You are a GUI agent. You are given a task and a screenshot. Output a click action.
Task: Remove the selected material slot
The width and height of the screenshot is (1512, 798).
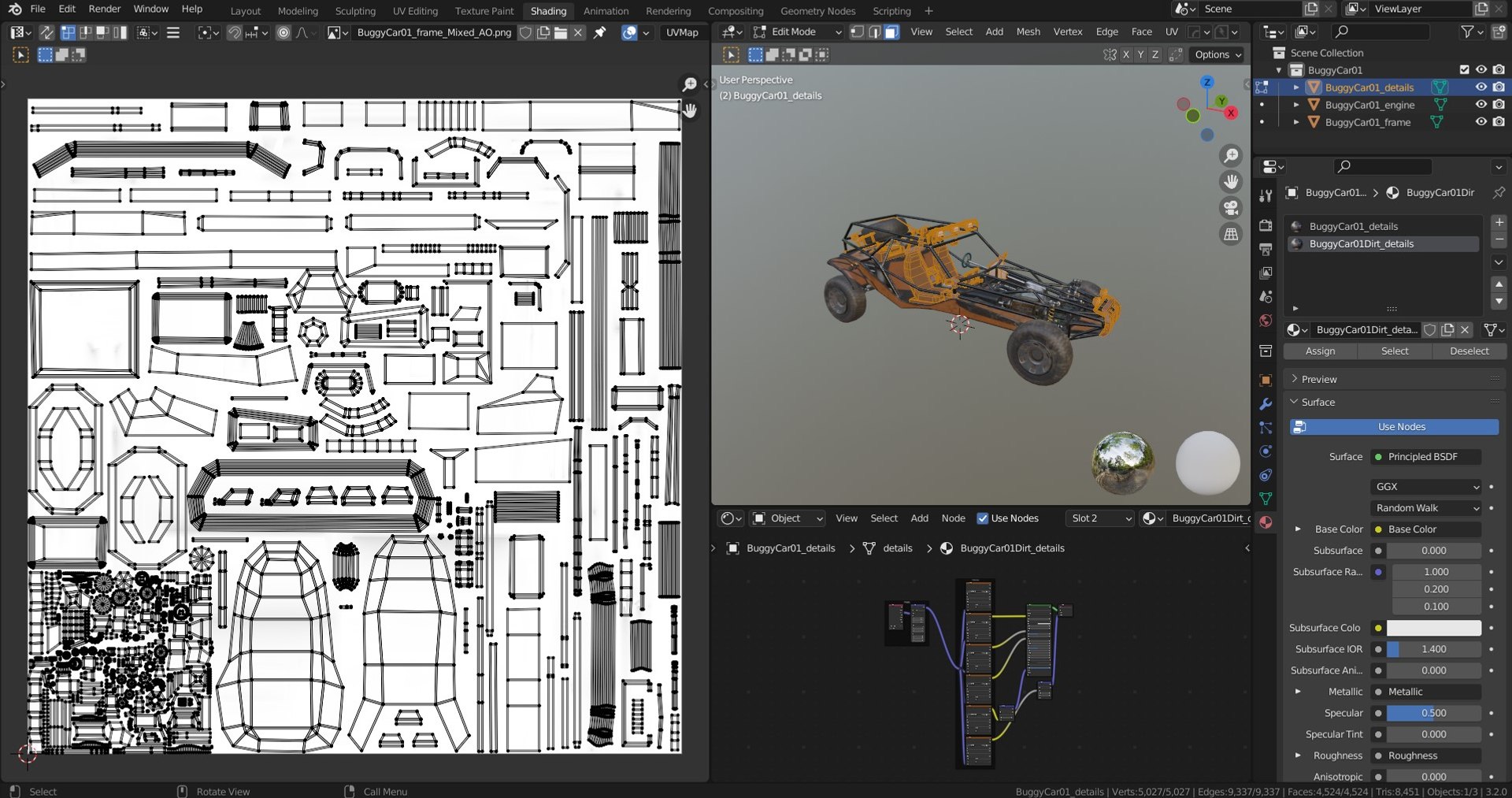click(x=1499, y=239)
